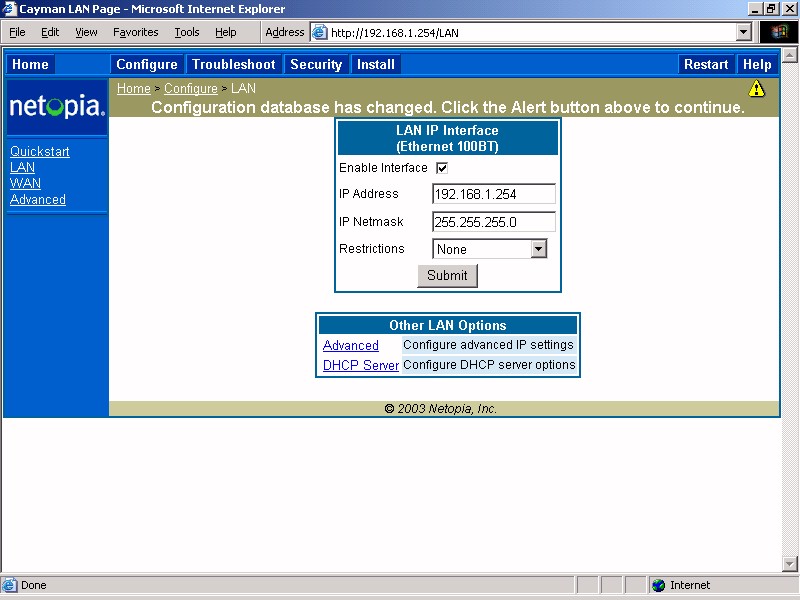Switch to the Configure tab

point(147,64)
